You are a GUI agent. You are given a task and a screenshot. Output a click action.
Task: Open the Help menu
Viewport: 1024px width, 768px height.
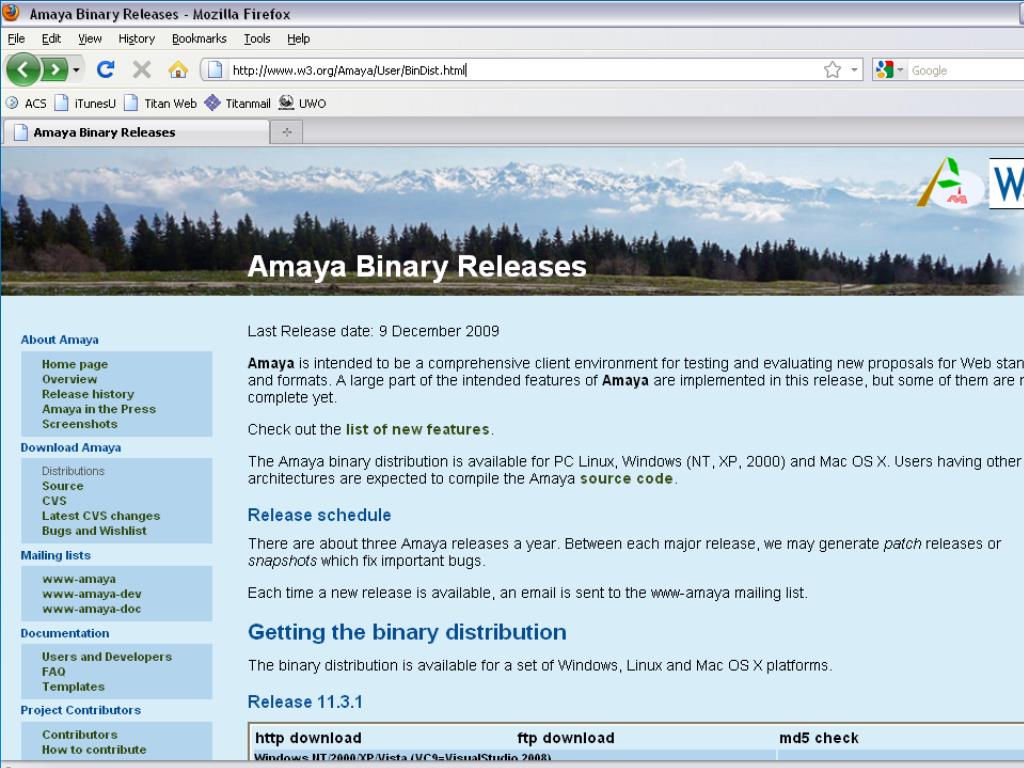coord(298,39)
